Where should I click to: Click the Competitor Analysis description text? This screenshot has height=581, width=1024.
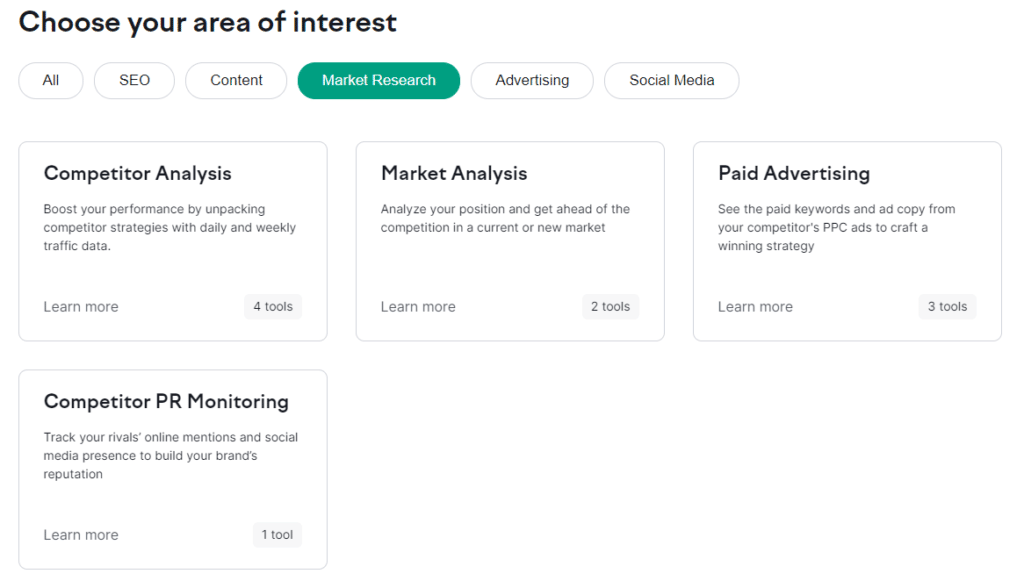[169, 228]
